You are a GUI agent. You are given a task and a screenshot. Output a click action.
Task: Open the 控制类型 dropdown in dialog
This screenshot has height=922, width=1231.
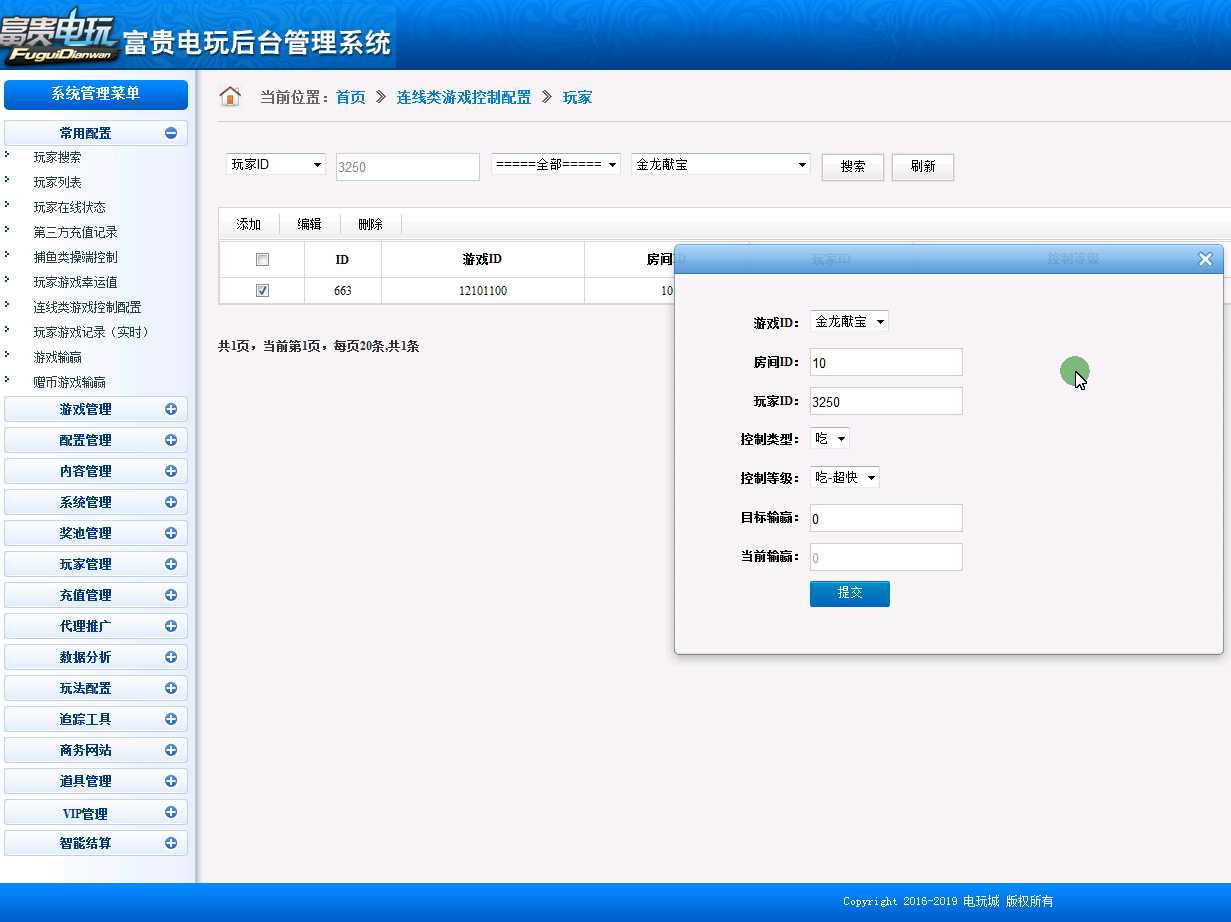[x=830, y=438]
